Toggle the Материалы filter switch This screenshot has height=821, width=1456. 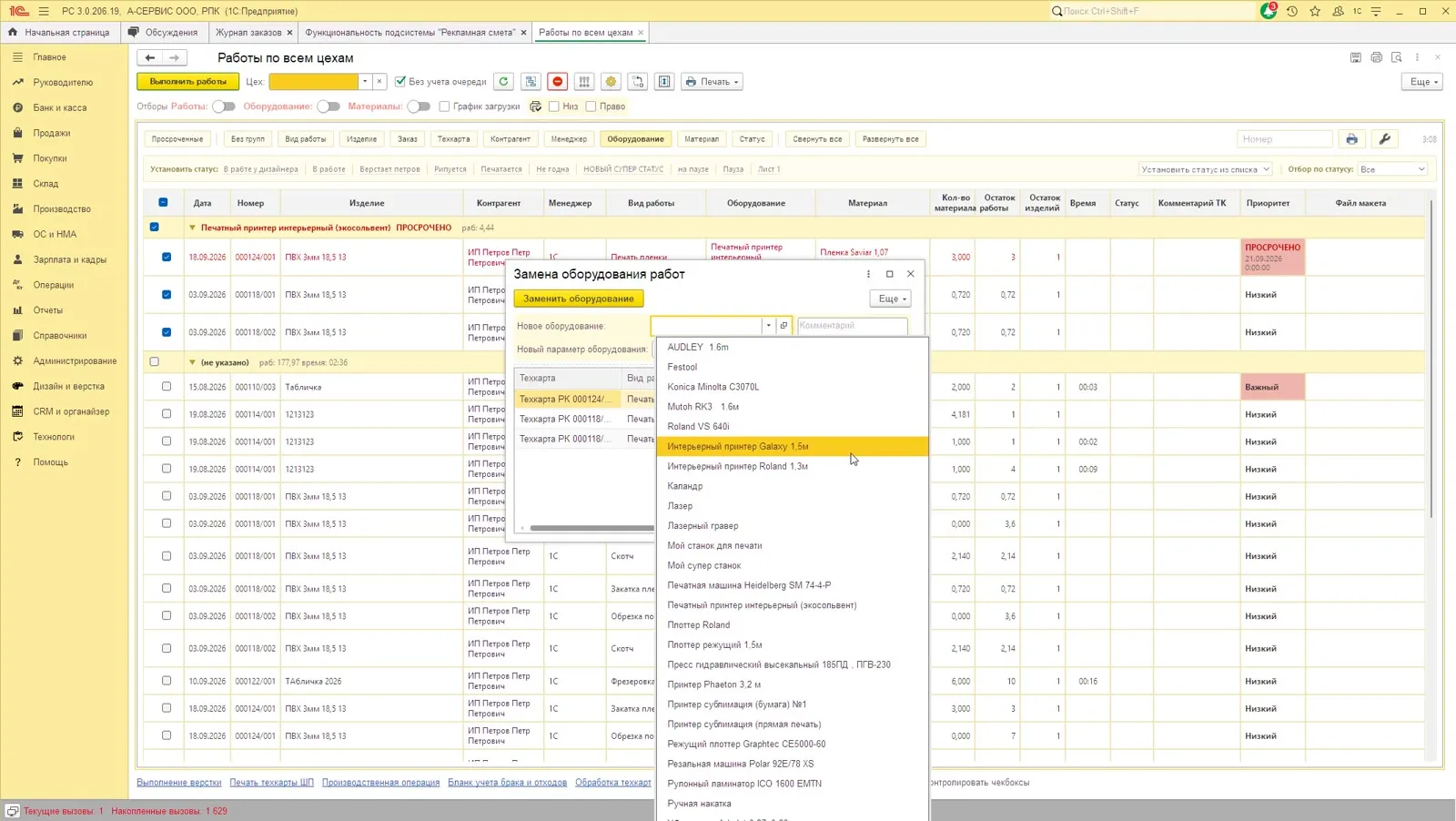coord(418,106)
